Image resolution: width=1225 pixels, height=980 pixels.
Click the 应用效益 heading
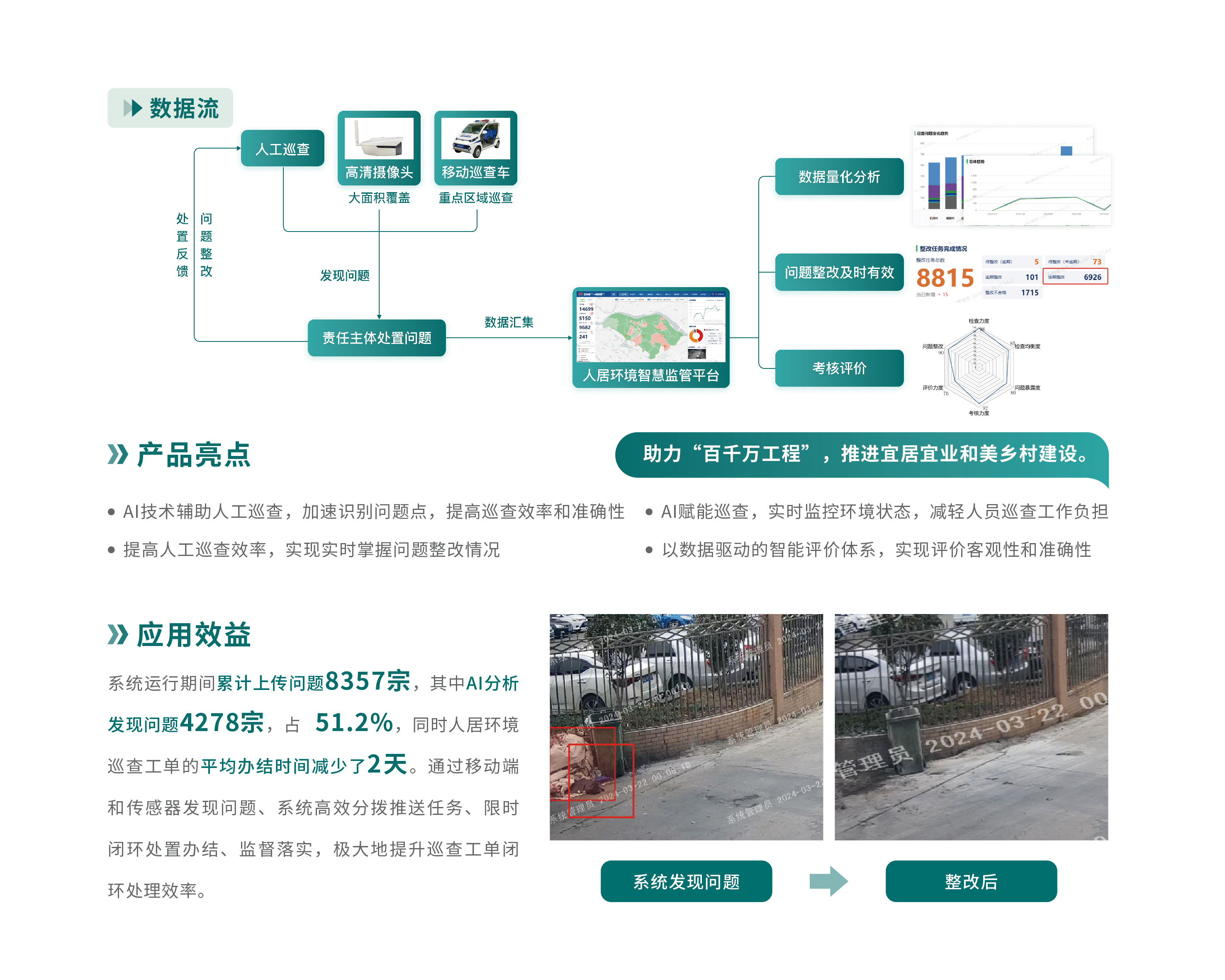pyautogui.click(x=194, y=634)
